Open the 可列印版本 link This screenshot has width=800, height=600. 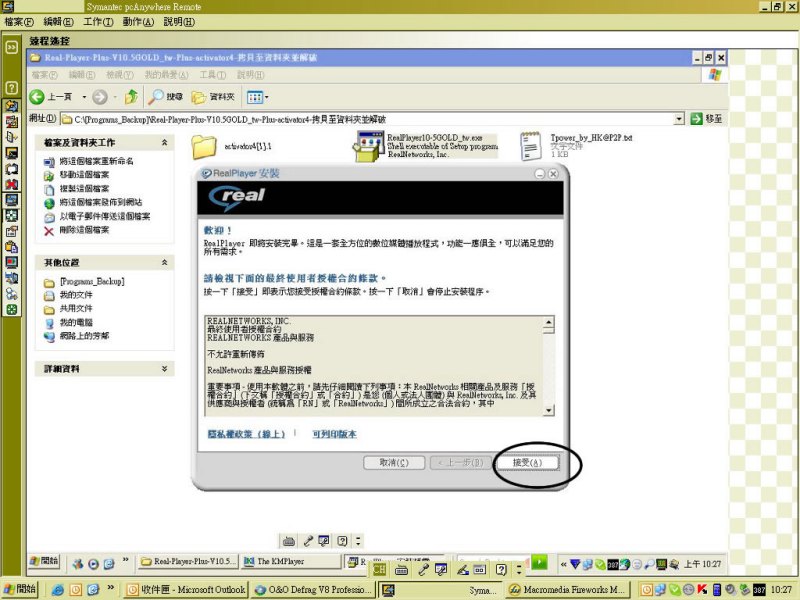[x=334, y=434]
